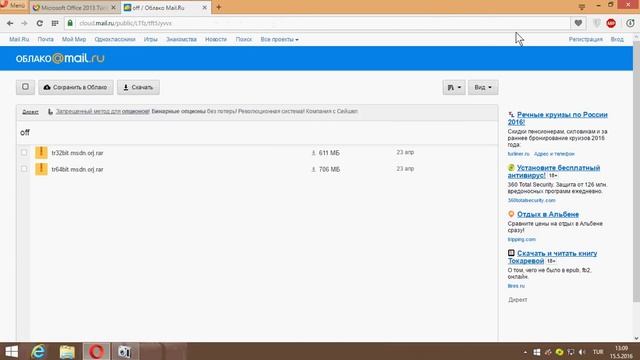Image resolution: width=640 pixels, height=360 pixels.
Task: Click the tr32bit.msdn.orj.rar archive icon
Action: [41, 152]
